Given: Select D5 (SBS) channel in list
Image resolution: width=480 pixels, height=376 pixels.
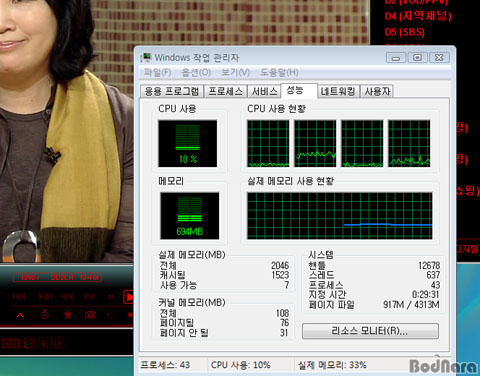Looking at the screenshot, I should point(405,32).
